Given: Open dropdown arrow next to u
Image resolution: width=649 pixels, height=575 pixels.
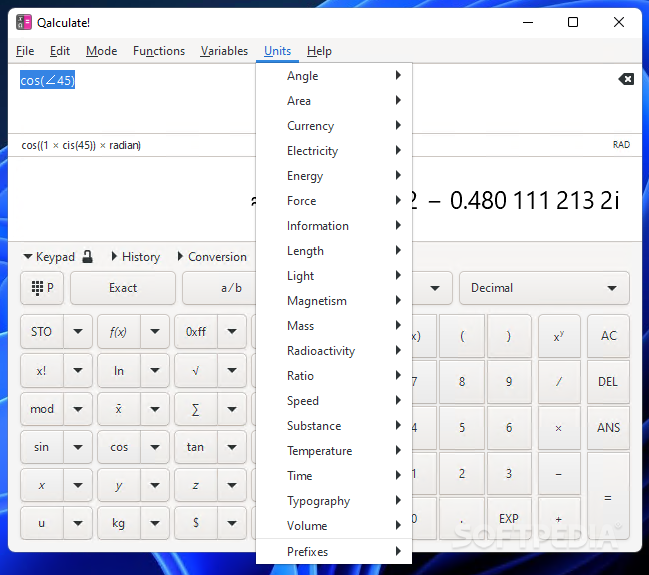Looking at the screenshot, I should (78, 523).
